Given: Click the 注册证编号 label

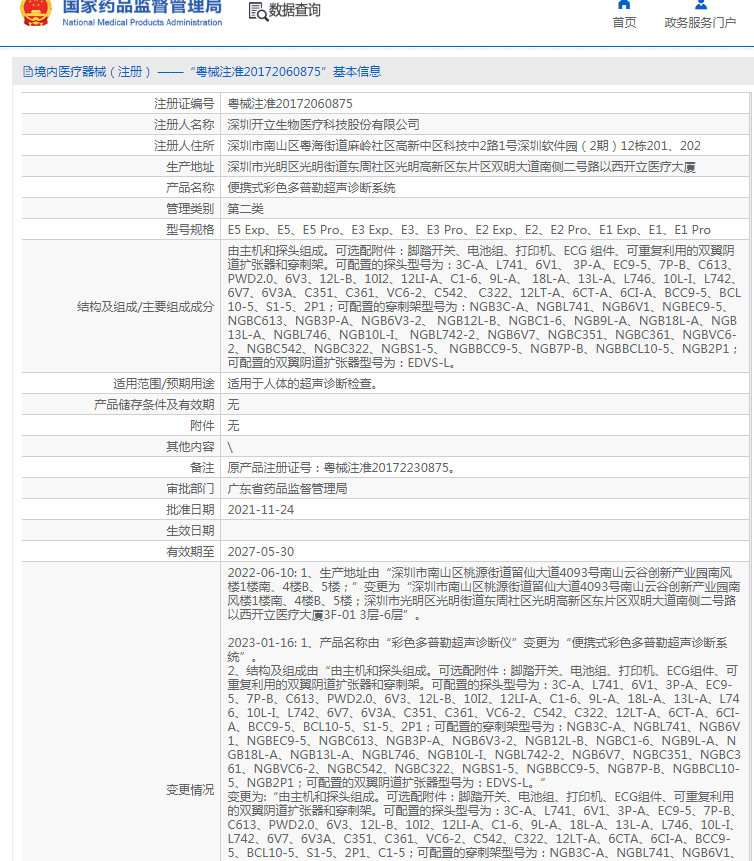Looking at the screenshot, I should [184, 104].
